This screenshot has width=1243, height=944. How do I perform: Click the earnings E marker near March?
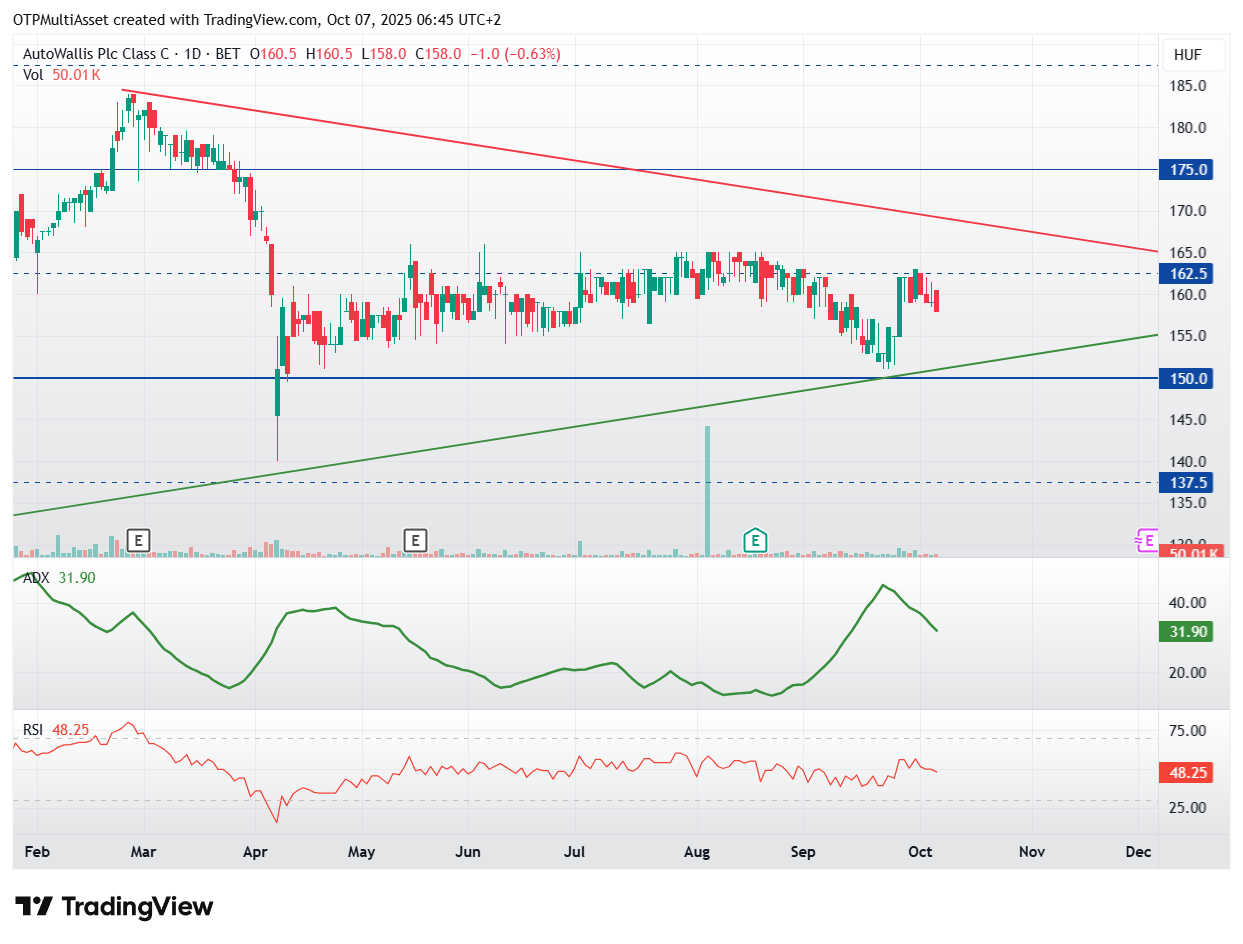(x=139, y=541)
